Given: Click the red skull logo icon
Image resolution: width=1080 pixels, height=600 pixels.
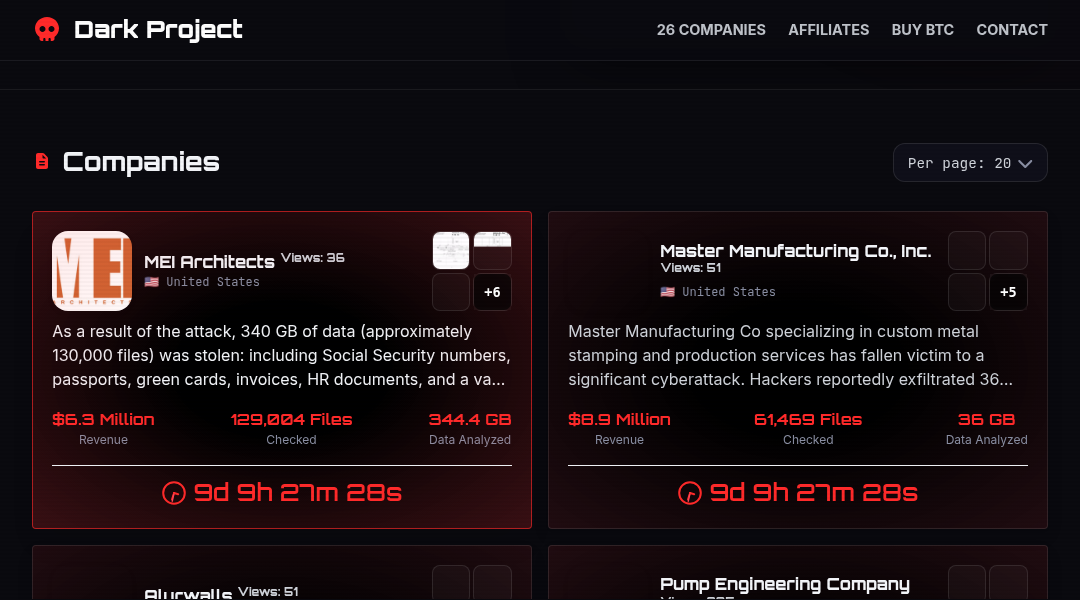Looking at the screenshot, I should tap(47, 30).
